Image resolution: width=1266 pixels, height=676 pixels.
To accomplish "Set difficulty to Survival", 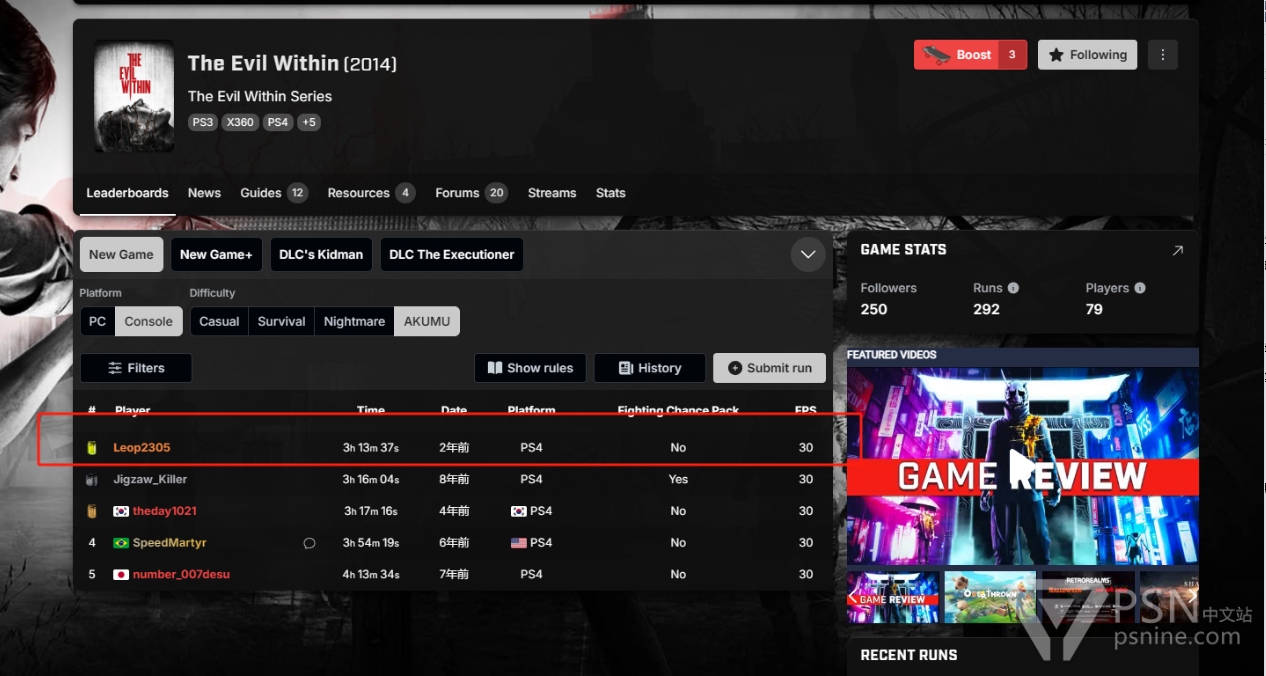I will (281, 321).
